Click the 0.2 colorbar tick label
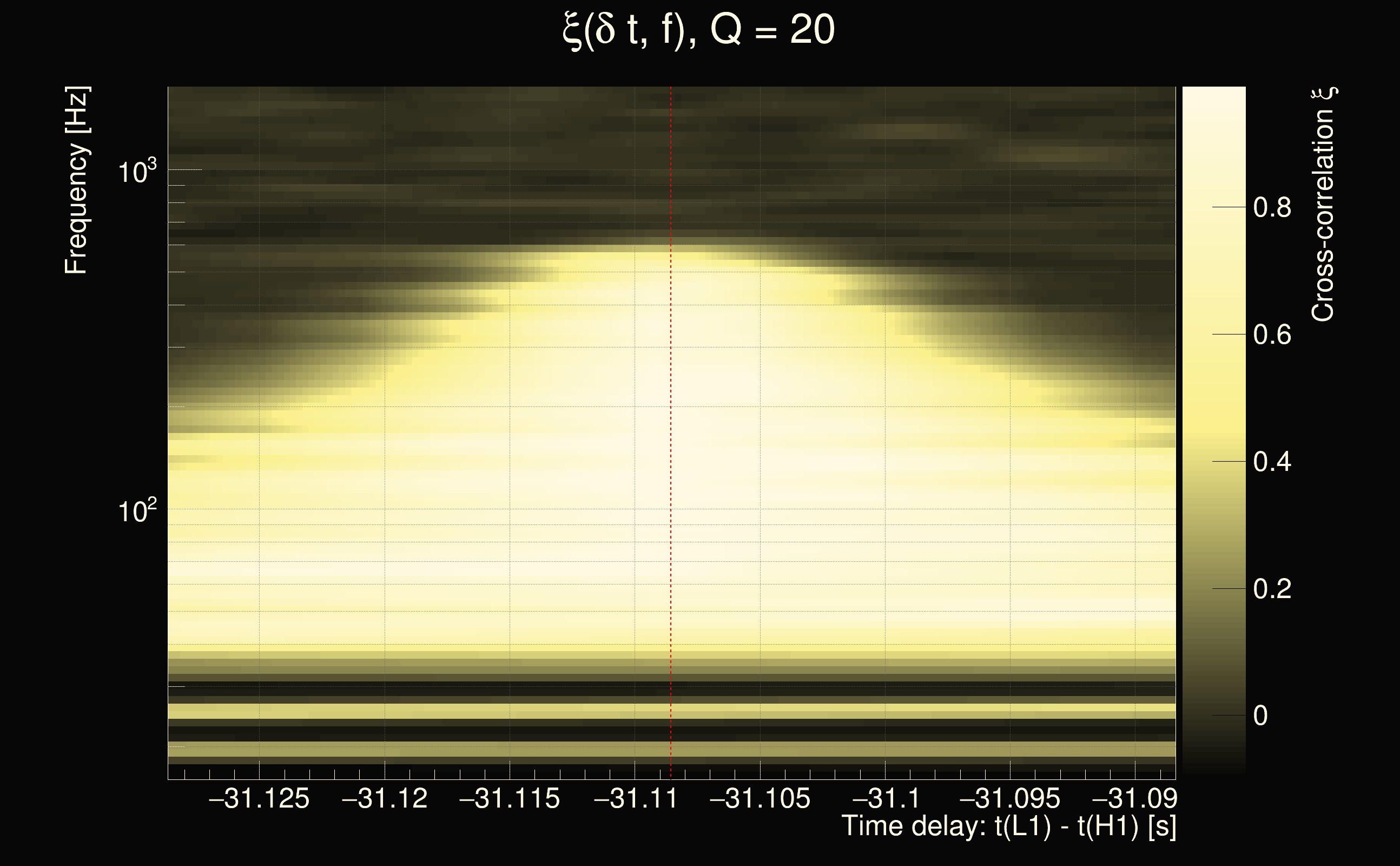 pos(1272,589)
